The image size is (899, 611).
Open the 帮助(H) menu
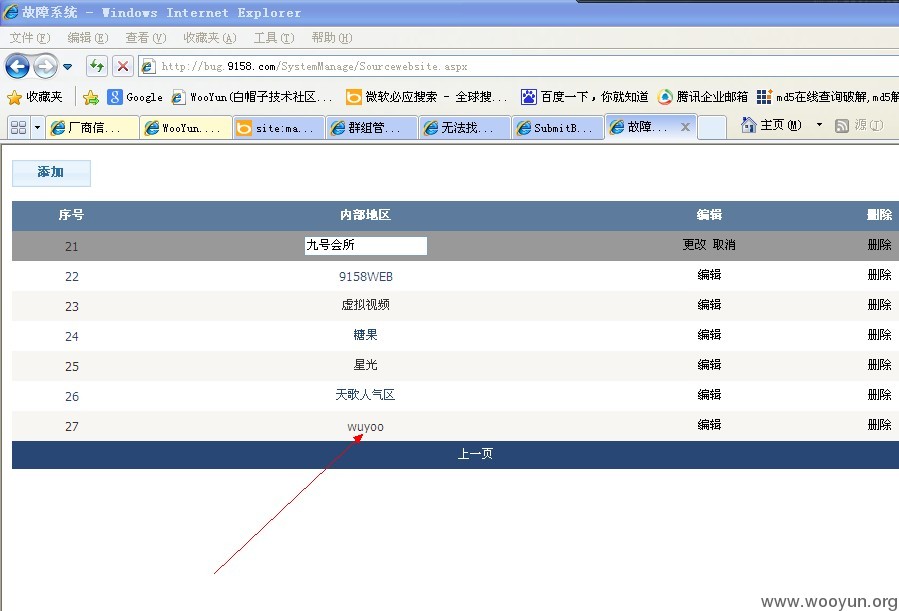tap(332, 38)
